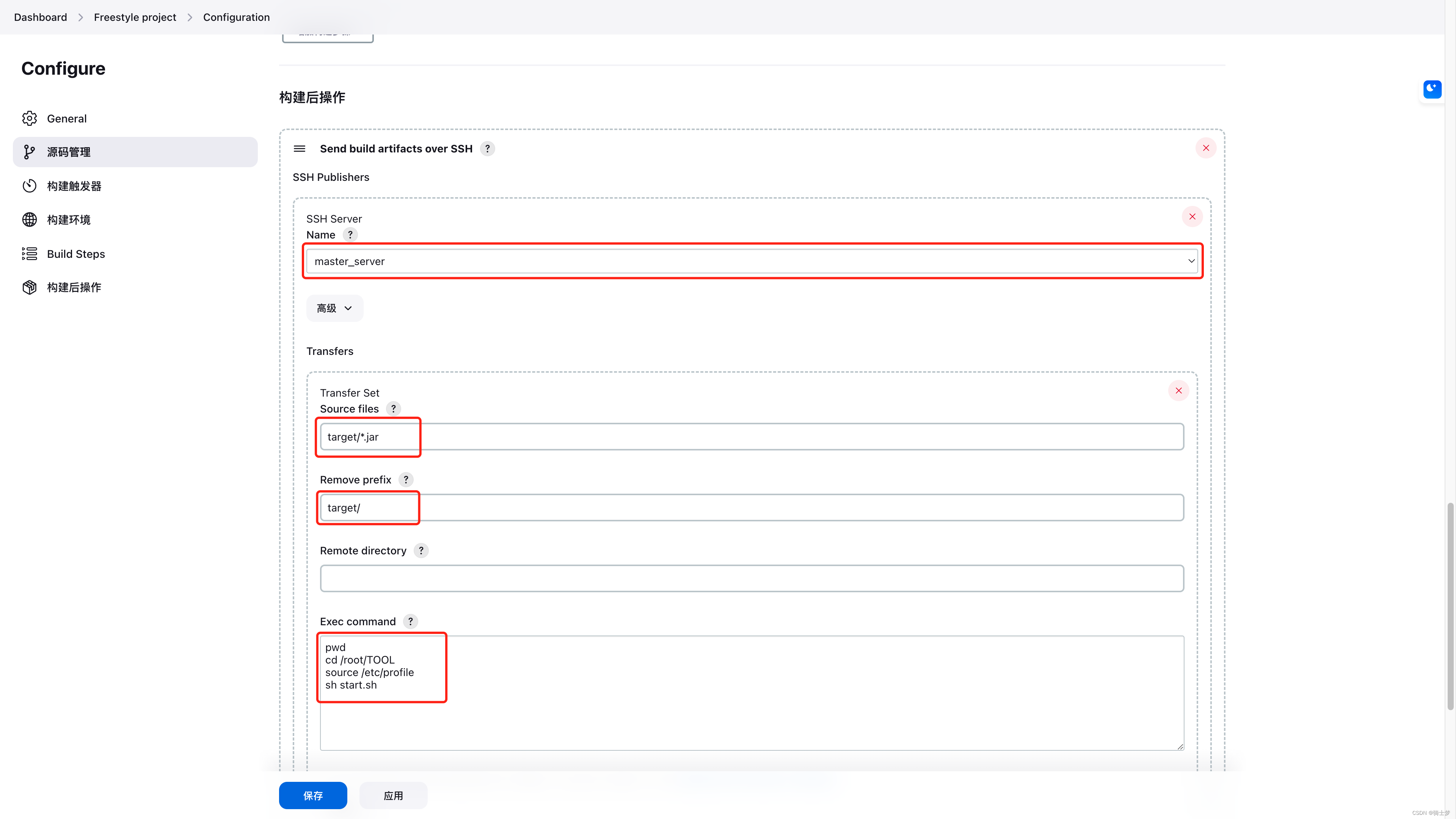Open the General section gear icon
This screenshot has height=819, width=1456.
coord(30,118)
